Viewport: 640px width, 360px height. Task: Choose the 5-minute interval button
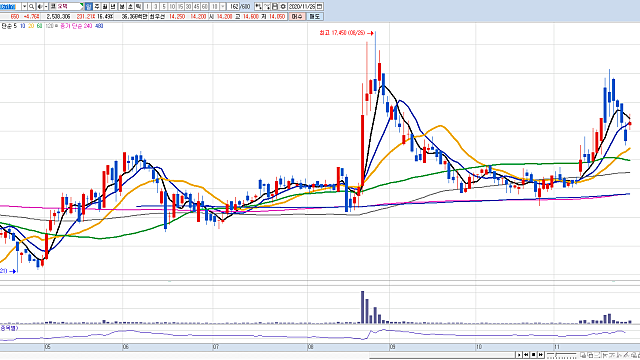tap(164, 7)
